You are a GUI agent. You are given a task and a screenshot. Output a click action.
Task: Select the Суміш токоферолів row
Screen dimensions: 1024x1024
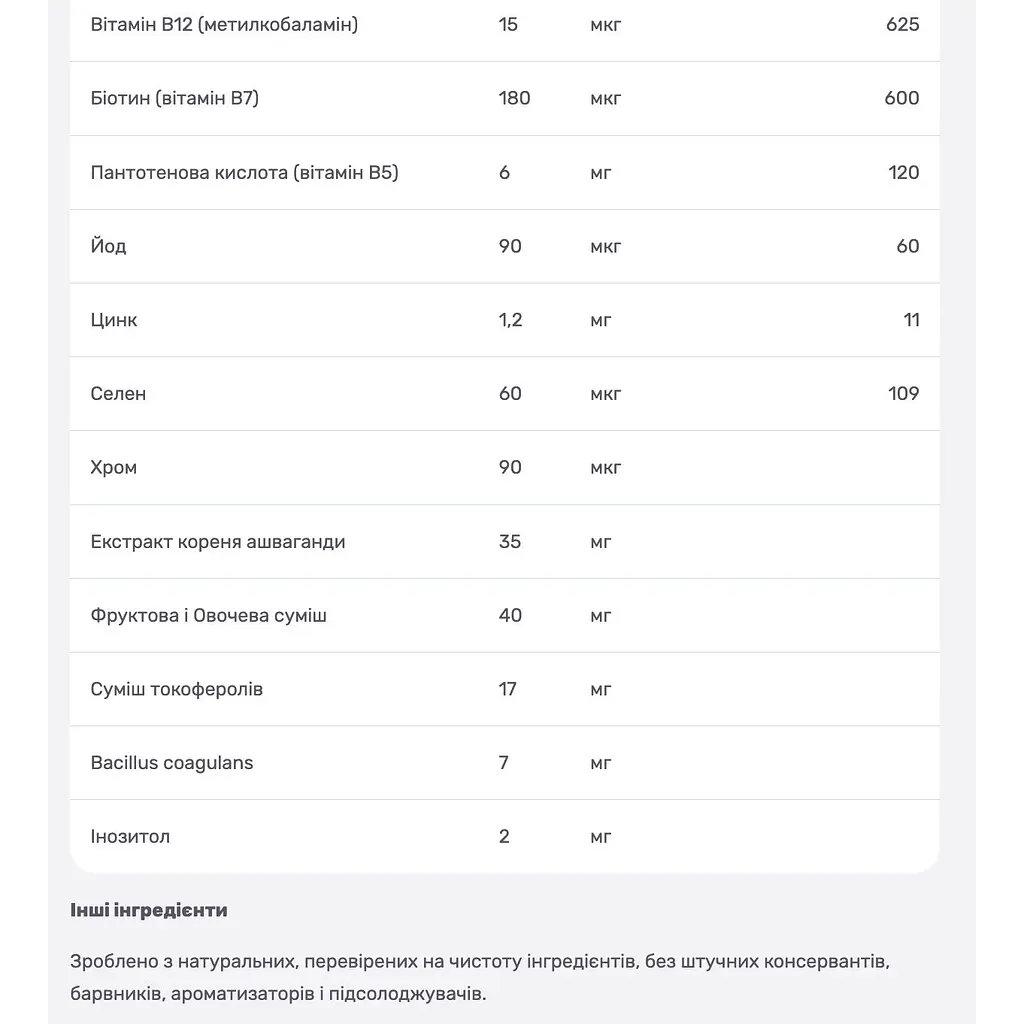tap(504, 689)
